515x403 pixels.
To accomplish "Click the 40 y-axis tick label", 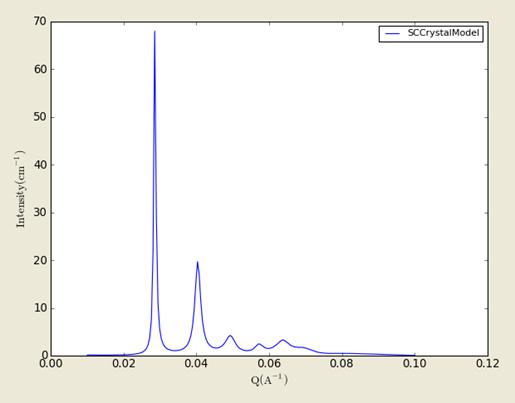I will click(40, 165).
